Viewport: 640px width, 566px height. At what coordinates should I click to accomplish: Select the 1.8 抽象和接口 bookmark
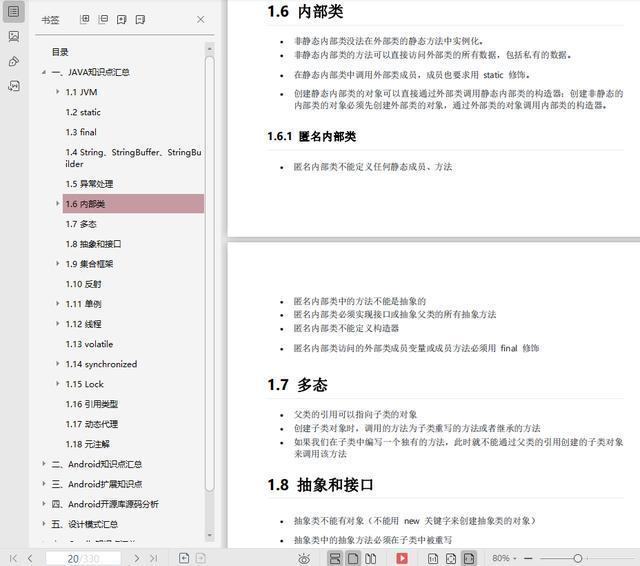(93, 244)
